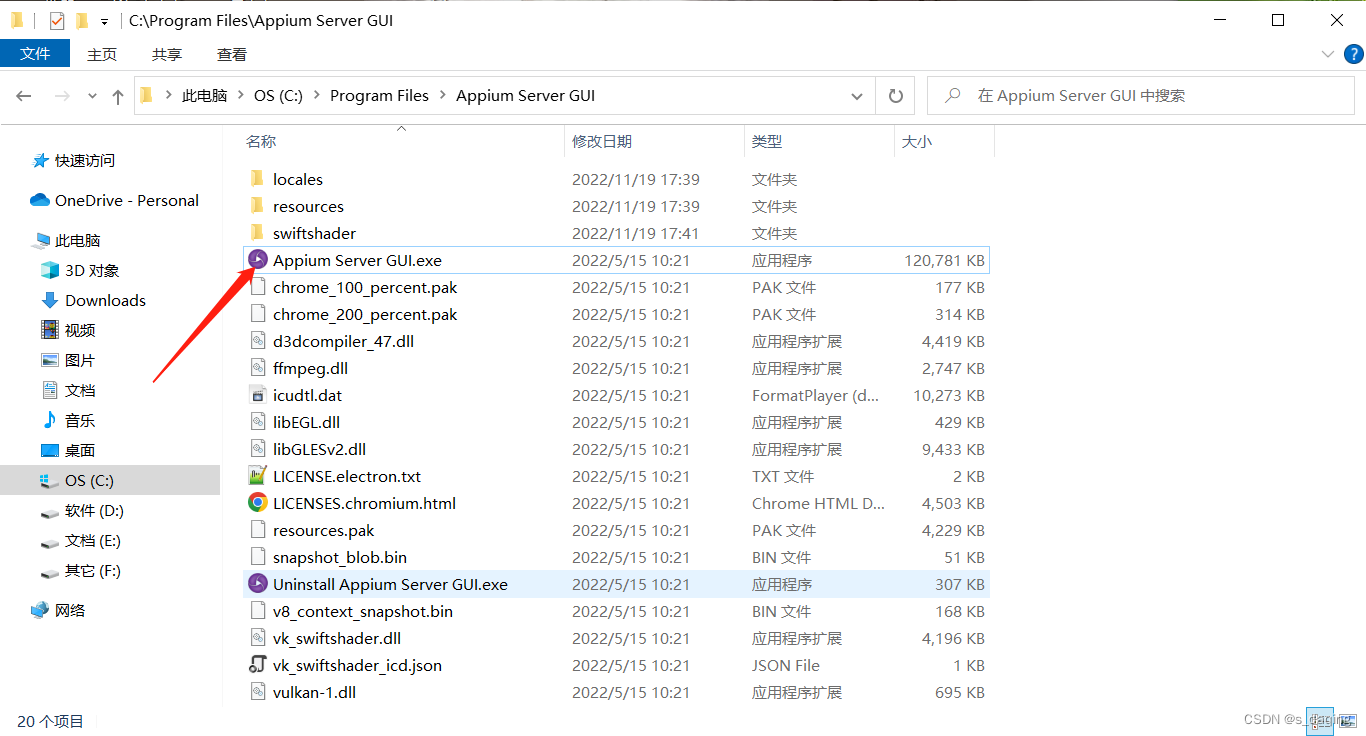Expand the chevron after 此电脑 in address bar
The height and width of the screenshot is (736, 1366).
240,96
